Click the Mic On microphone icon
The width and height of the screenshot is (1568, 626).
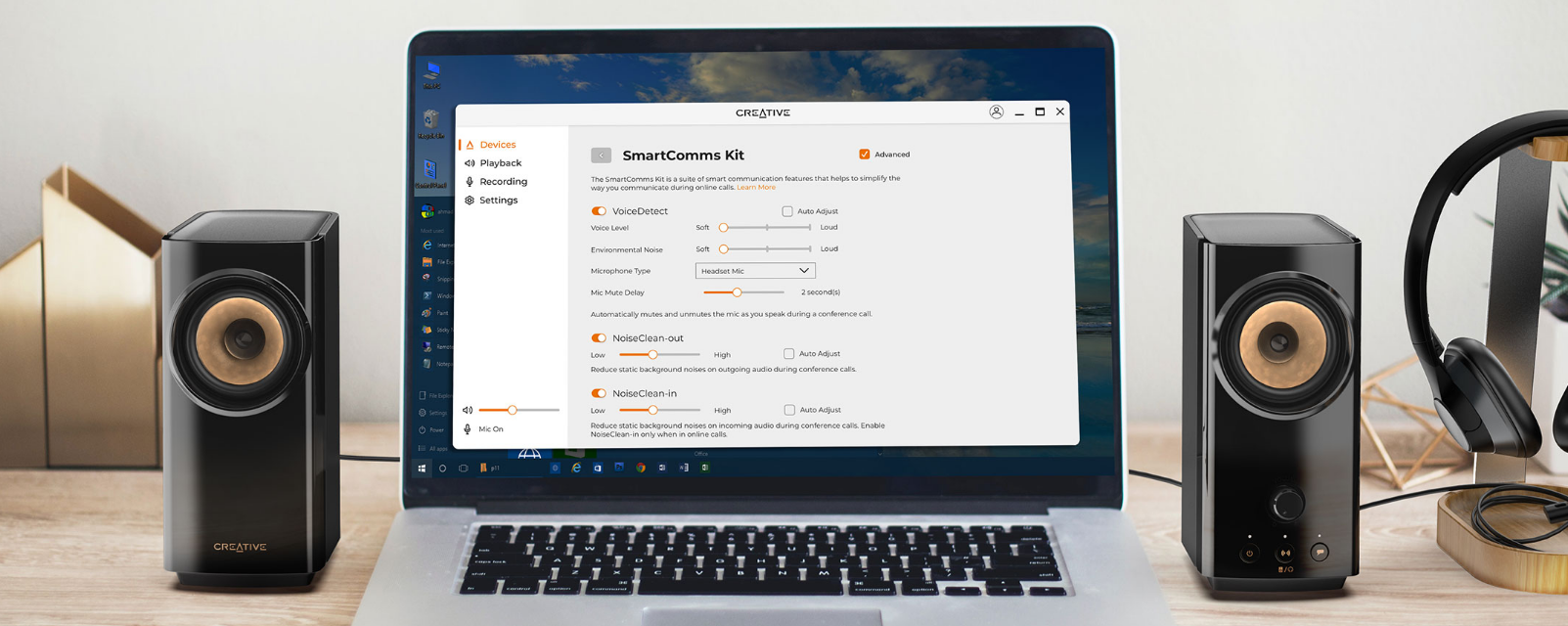[468, 429]
